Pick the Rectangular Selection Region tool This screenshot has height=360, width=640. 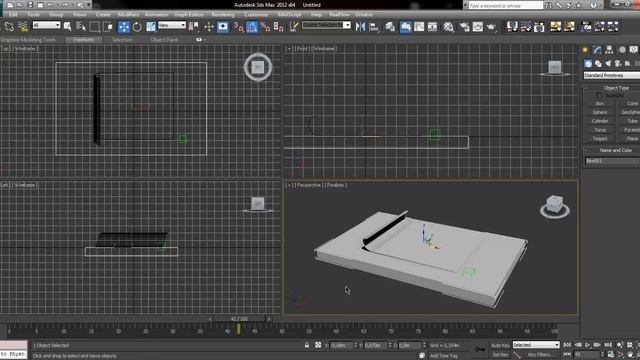click(95, 27)
